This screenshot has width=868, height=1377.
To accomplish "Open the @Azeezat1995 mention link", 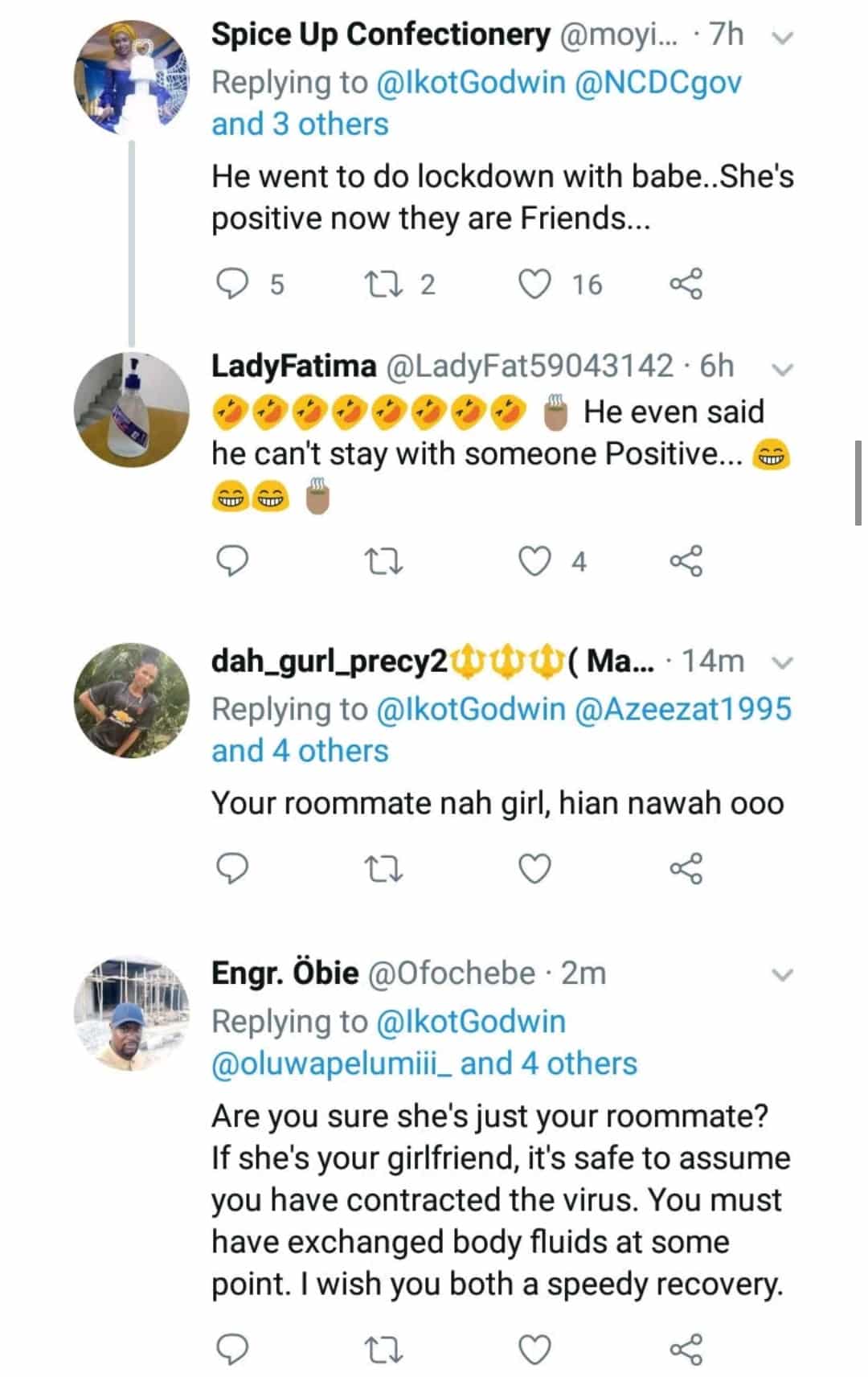I will click(x=684, y=709).
